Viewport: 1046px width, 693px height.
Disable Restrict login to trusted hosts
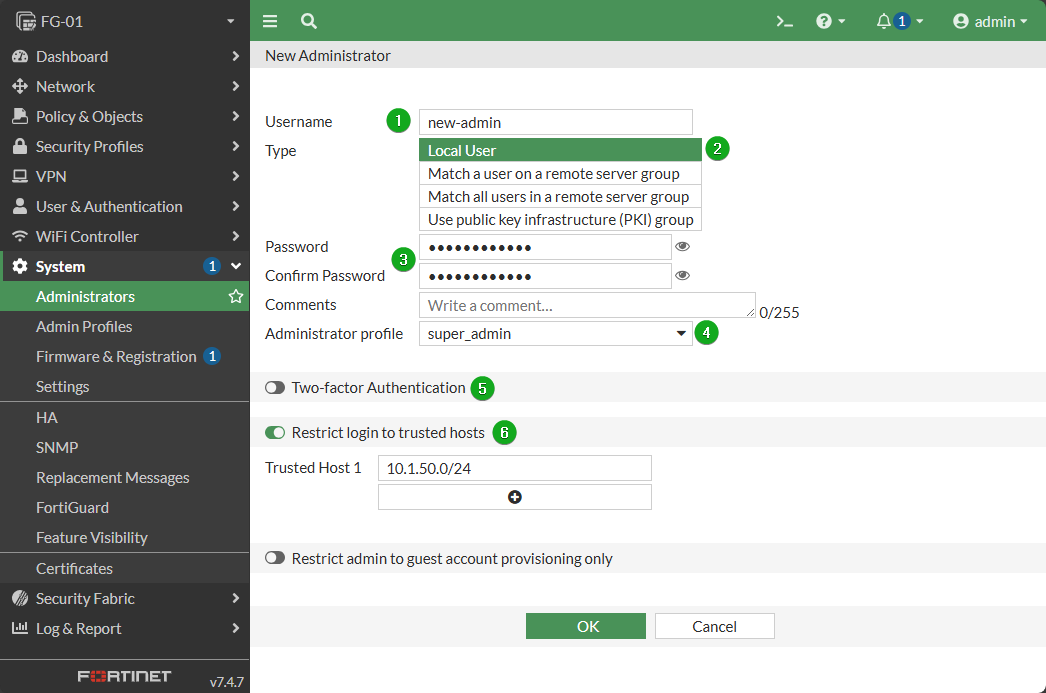(275, 433)
